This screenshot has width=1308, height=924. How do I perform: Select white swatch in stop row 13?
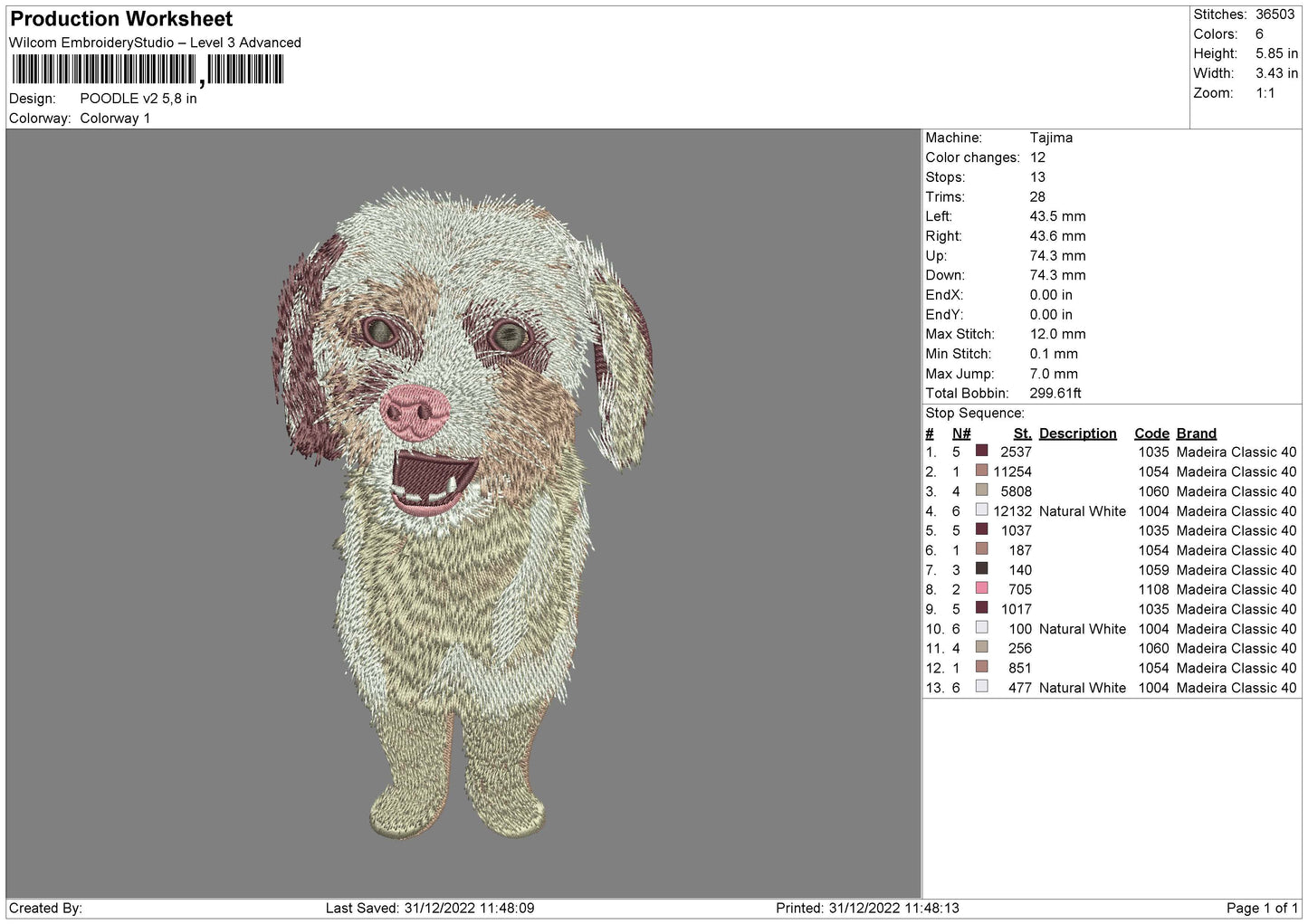click(x=981, y=687)
